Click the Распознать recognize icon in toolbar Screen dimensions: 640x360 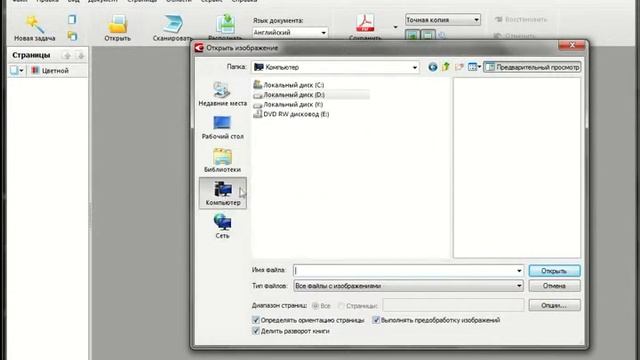click(225, 24)
